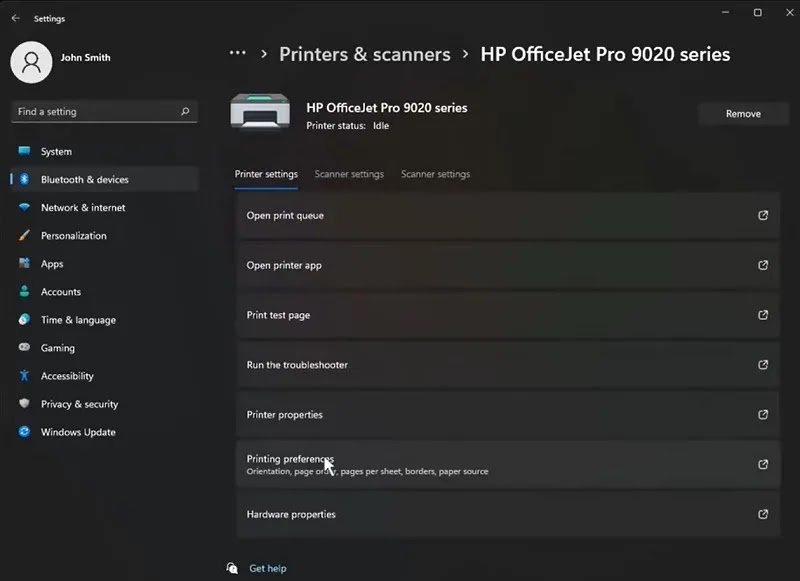Click the Bluetooth & devices icon

(24, 179)
